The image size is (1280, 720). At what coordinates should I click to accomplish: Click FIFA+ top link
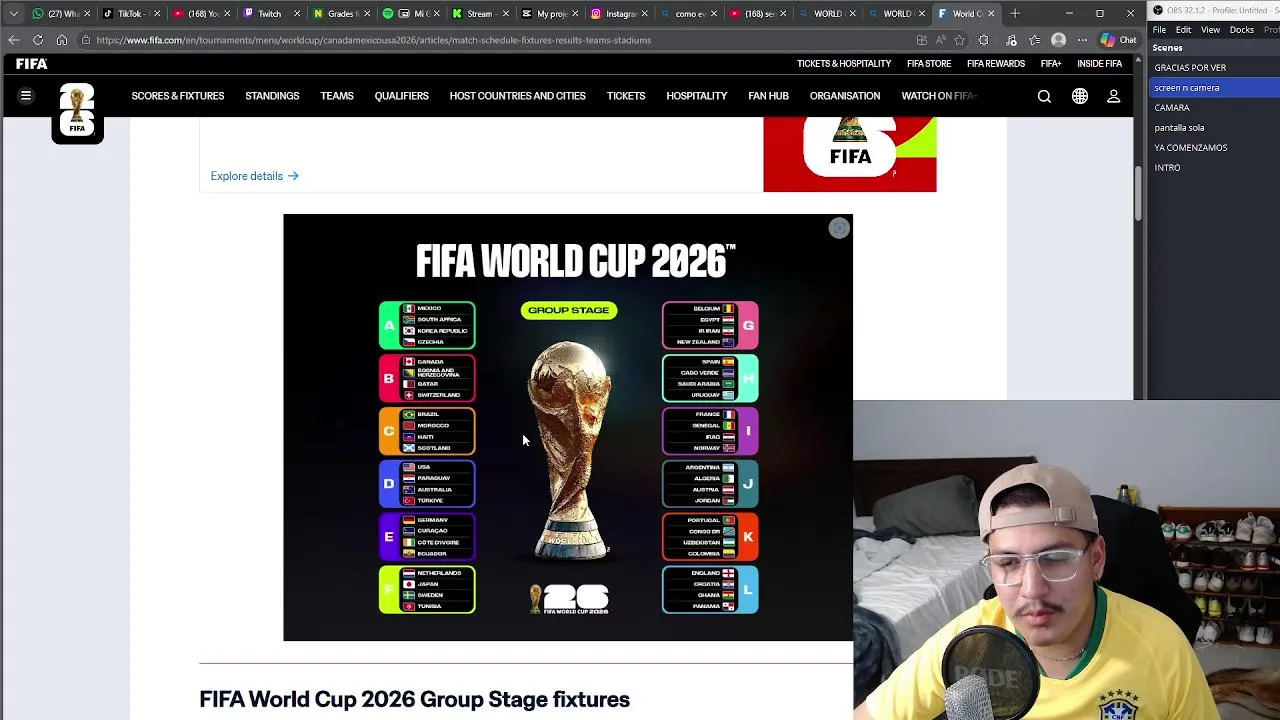[x=1051, y=64]
